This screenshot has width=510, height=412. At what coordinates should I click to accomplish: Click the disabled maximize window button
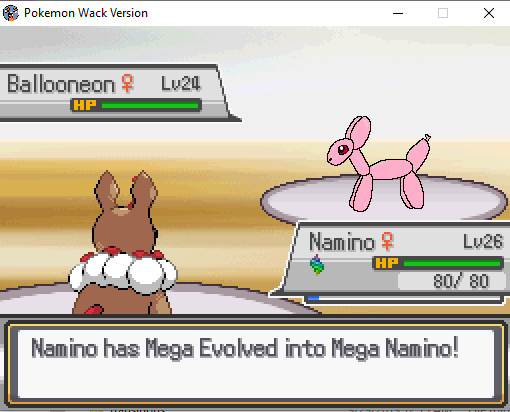[443, 13]
